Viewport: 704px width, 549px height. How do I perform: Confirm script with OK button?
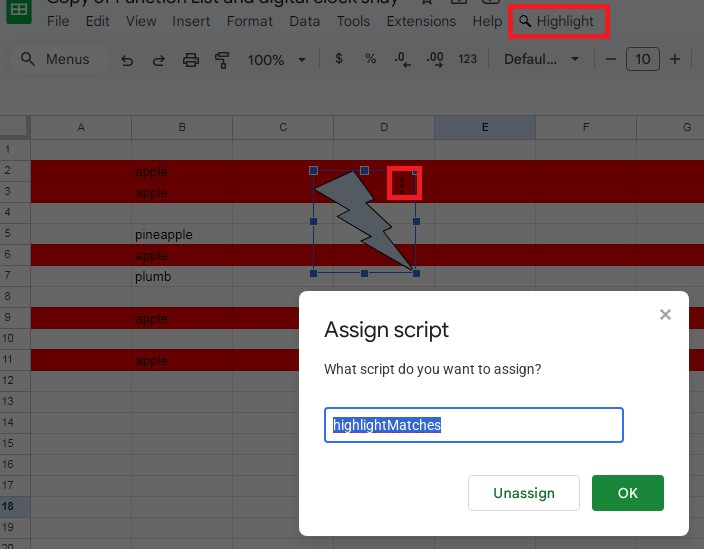pyautogui.click(x=628, y=493)
